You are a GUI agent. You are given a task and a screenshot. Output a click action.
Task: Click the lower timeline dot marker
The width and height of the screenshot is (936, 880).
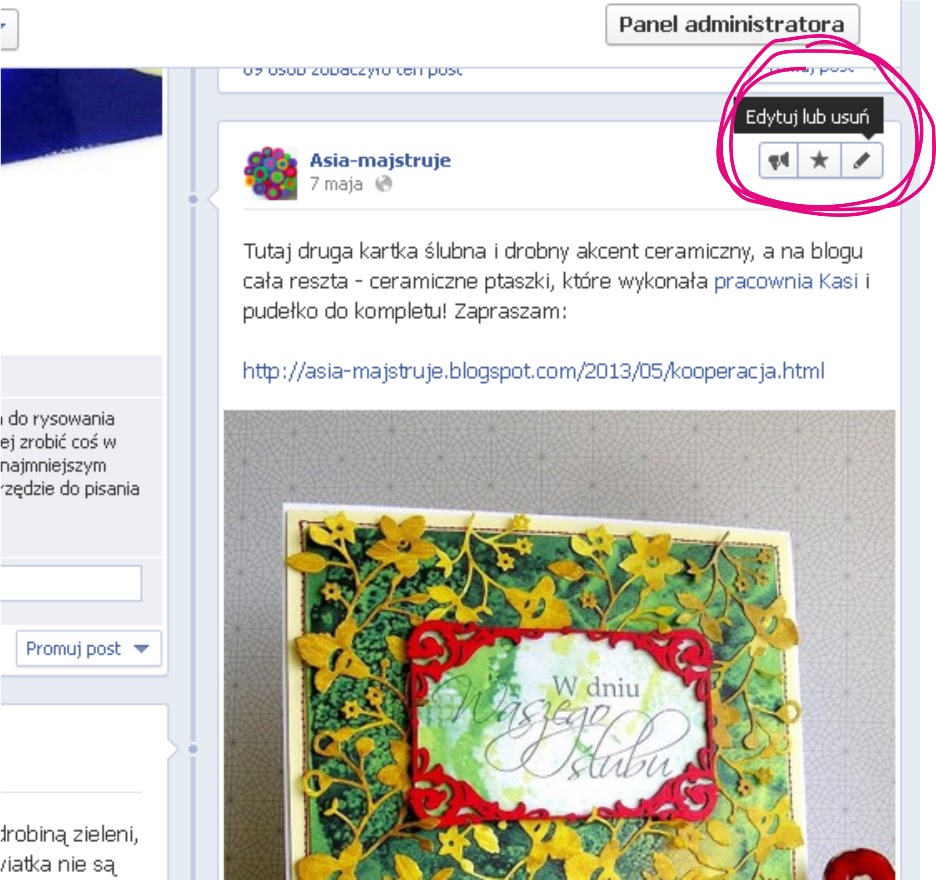[x=193, y=748]
